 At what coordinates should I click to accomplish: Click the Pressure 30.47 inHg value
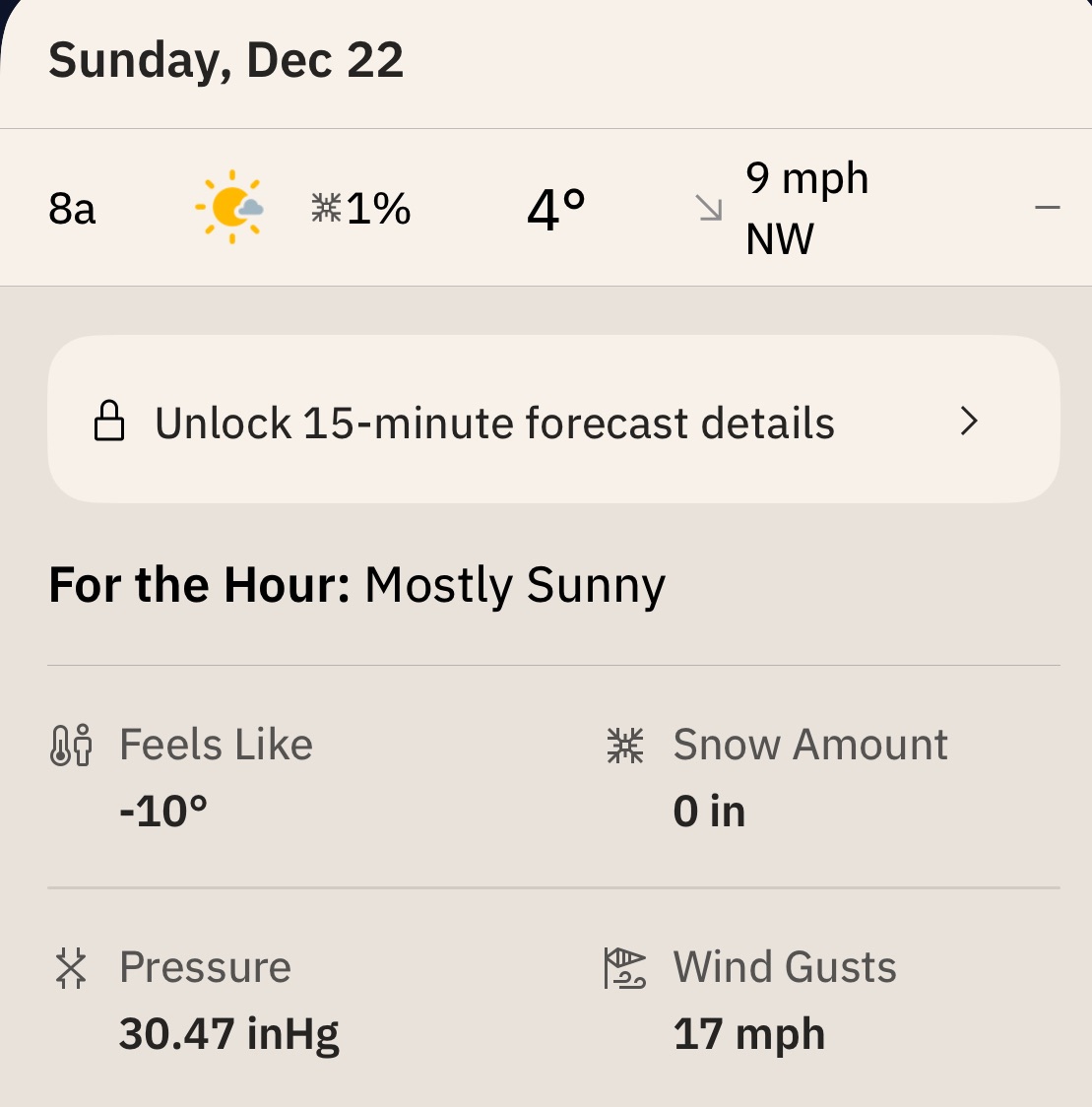[229, 1034]
